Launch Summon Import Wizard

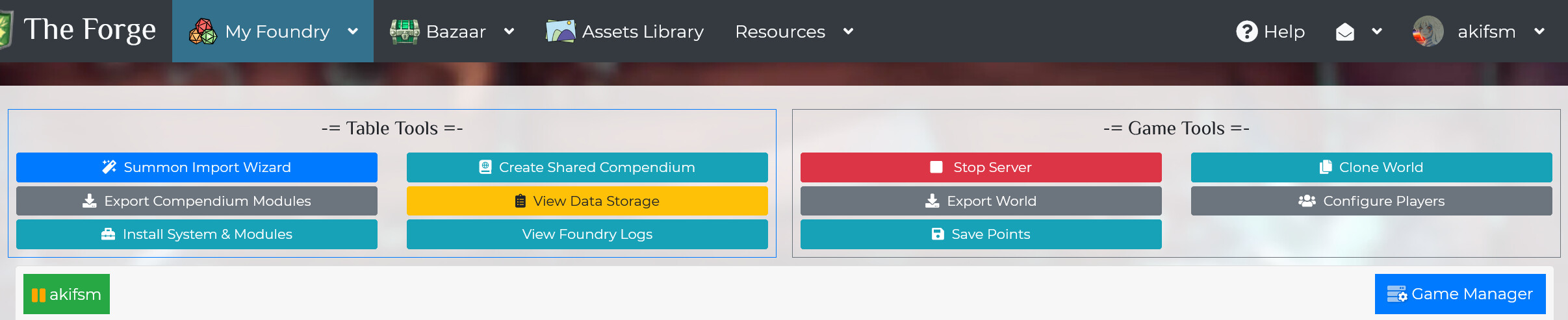pyautogui.click(x=196, y=167)
